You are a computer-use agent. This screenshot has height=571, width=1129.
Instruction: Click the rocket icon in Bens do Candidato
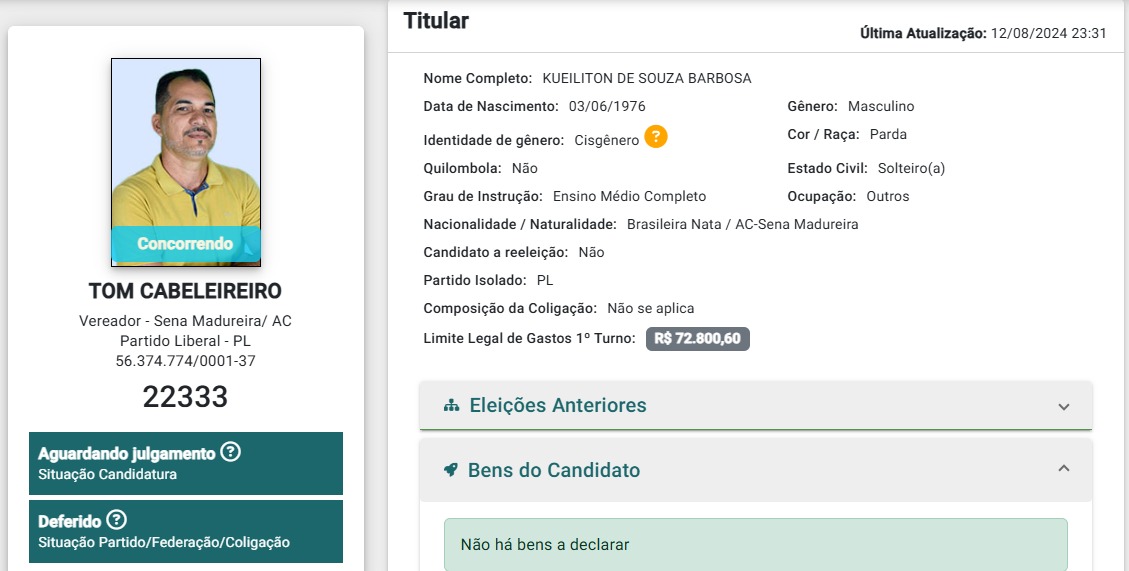click(x=451, y=470)
